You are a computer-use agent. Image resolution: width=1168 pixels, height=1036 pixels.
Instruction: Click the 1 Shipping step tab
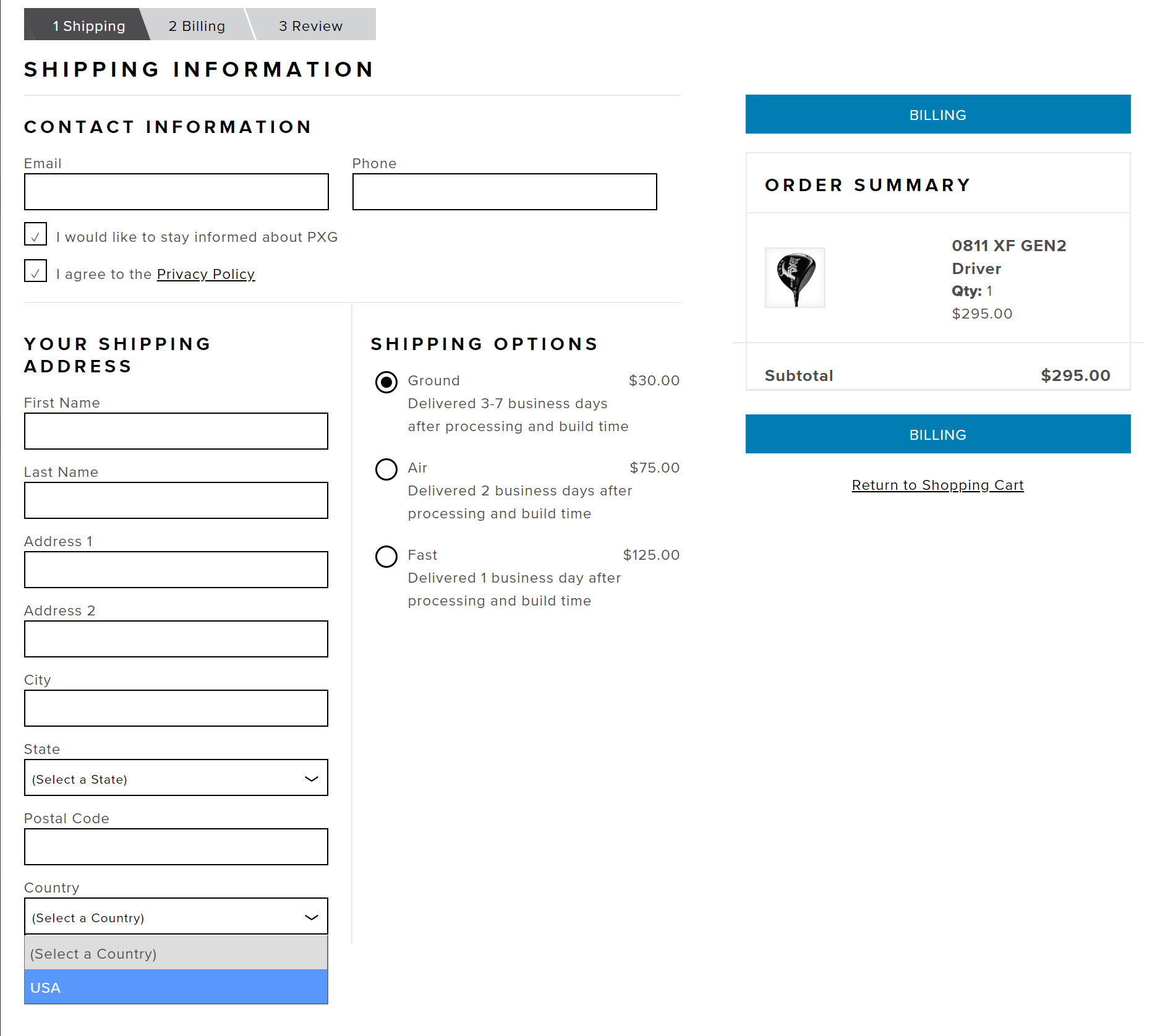(88, 26)
